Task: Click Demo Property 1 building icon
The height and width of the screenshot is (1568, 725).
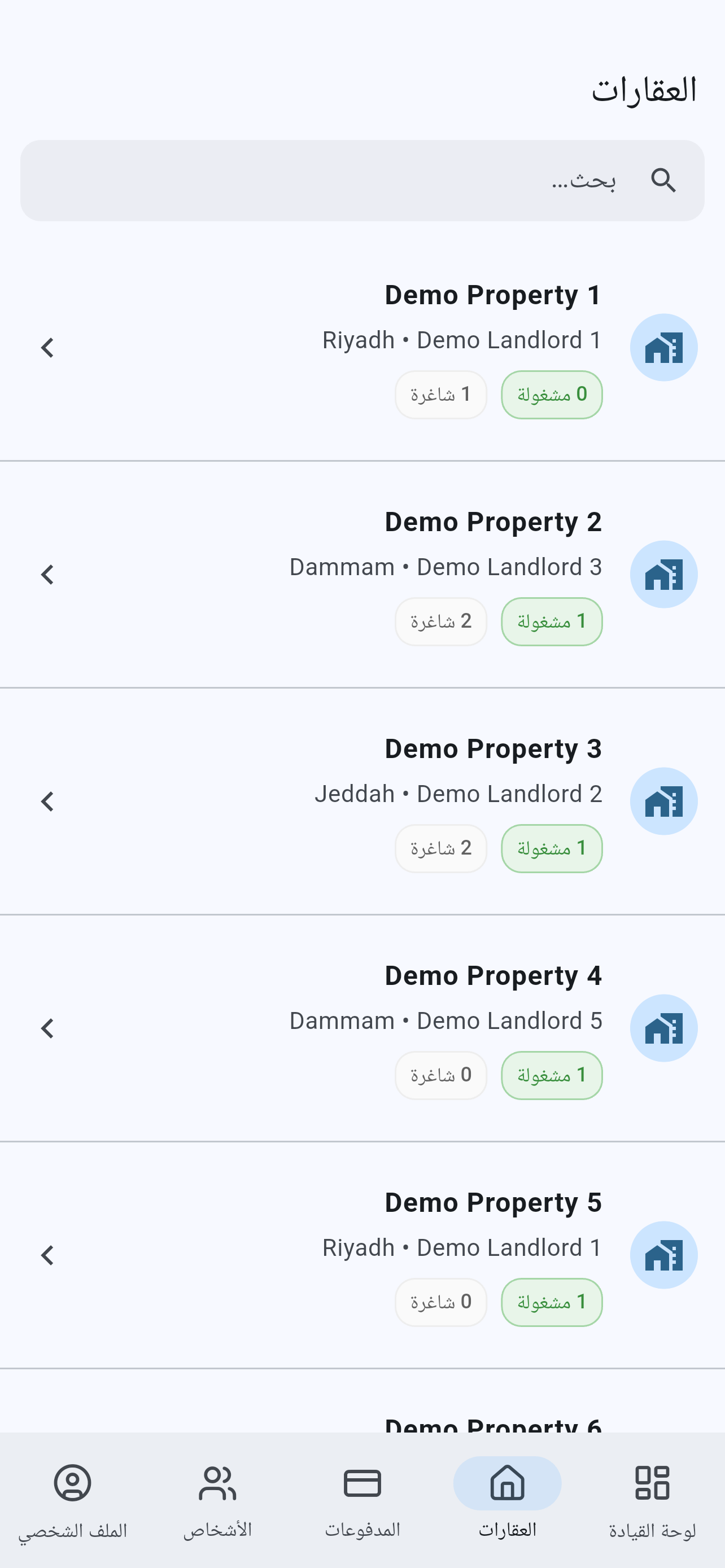Action: coord(663,348)
